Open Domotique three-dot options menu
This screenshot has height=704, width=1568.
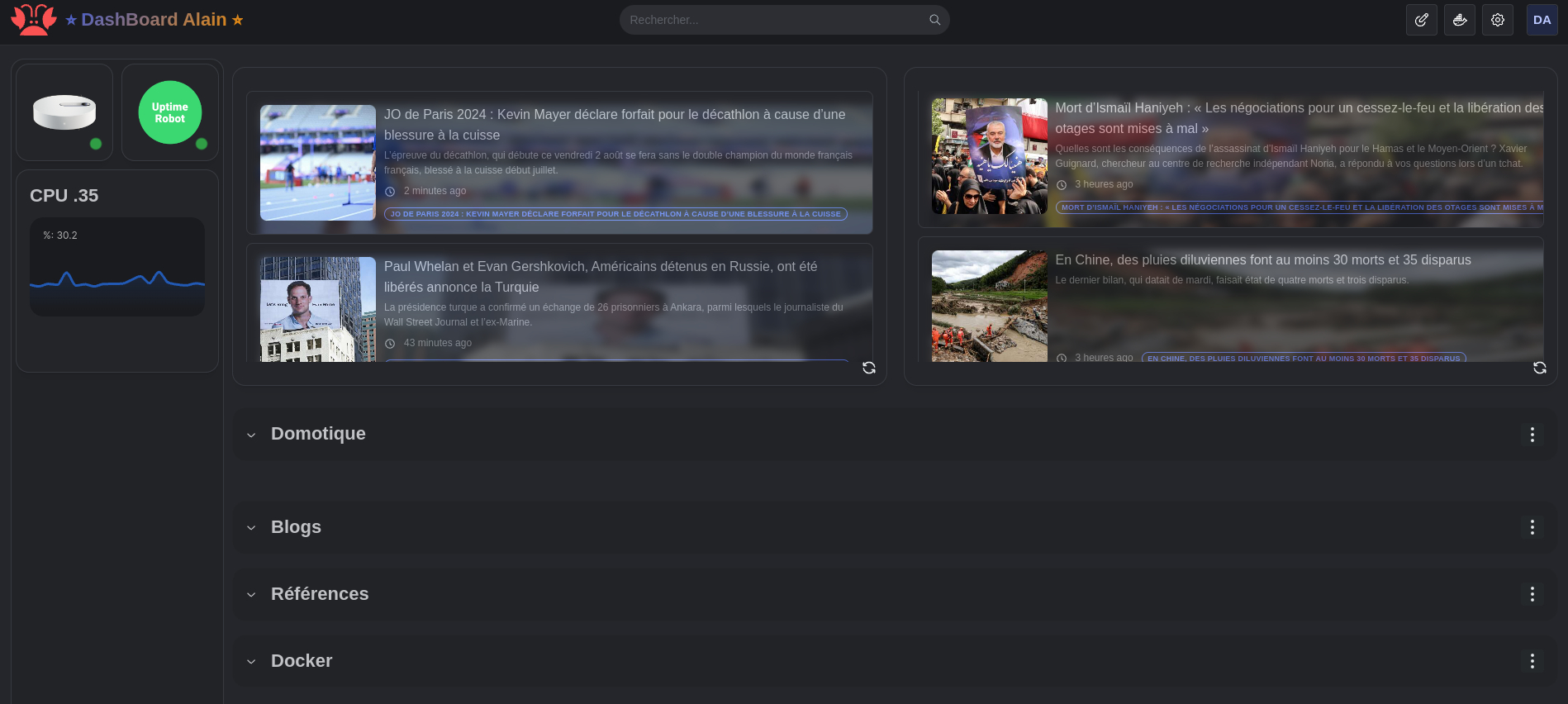point(1532,435)
